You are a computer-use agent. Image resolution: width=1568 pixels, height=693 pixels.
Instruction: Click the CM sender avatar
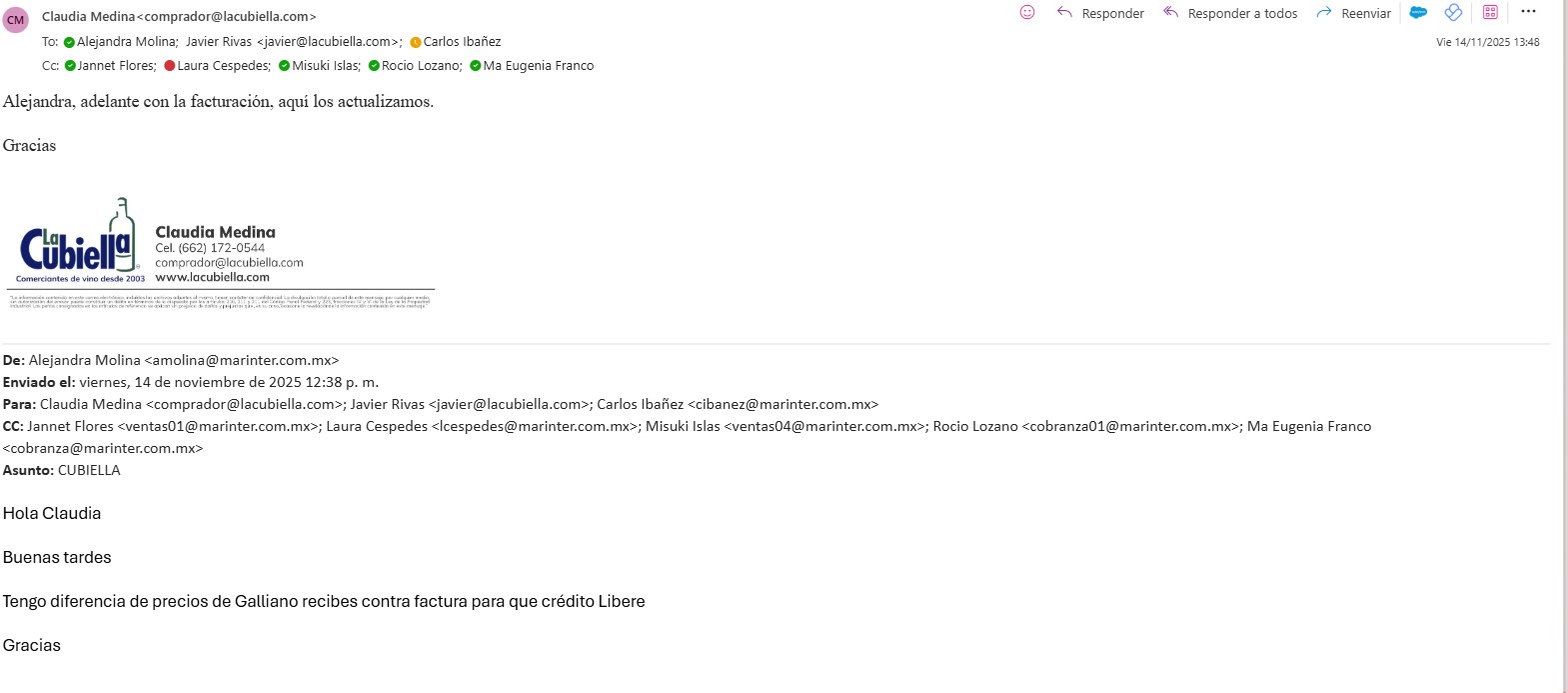pyautogui.click(x=16, y=20)
